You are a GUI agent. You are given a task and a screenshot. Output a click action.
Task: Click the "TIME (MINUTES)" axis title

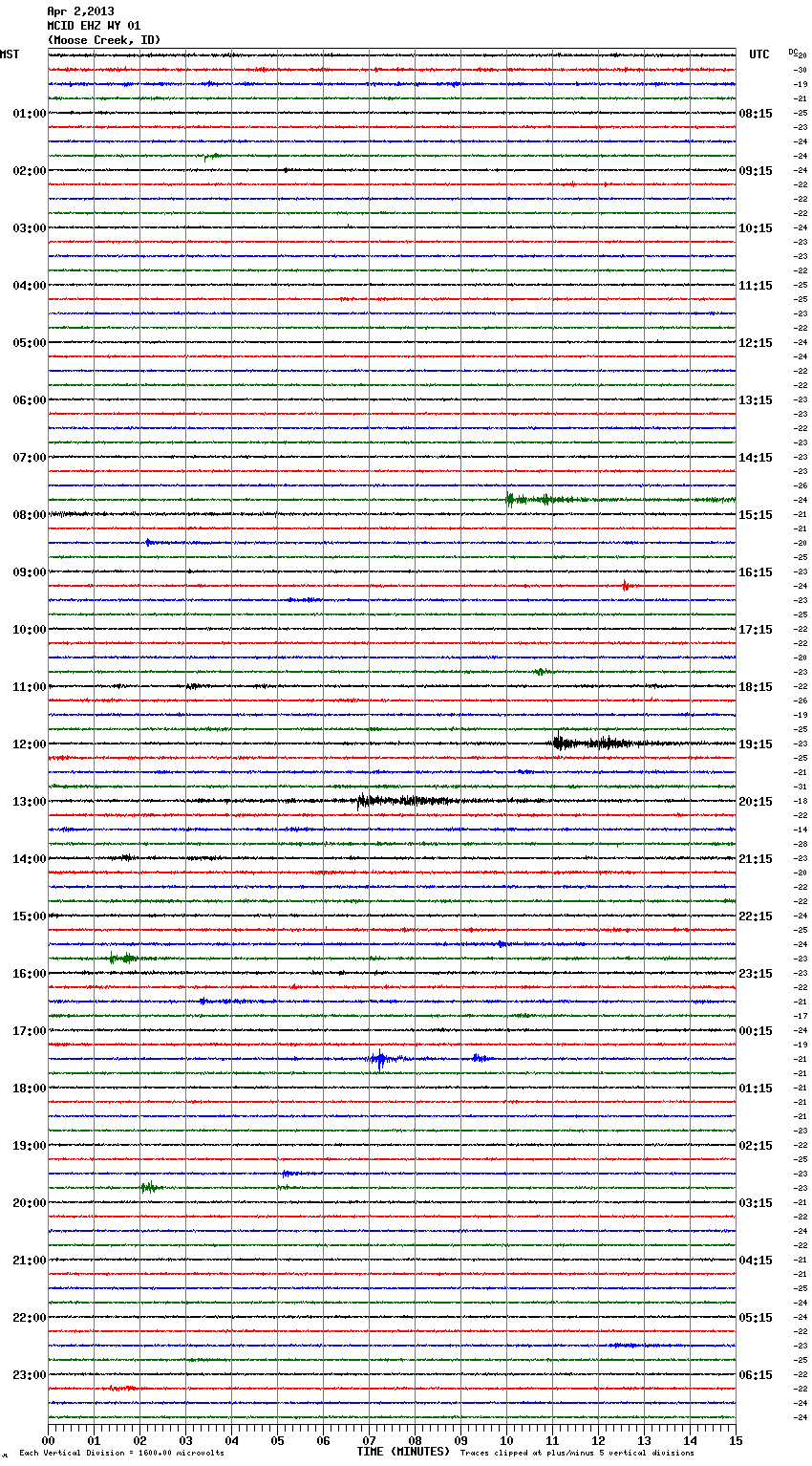tap(403, 1452)
